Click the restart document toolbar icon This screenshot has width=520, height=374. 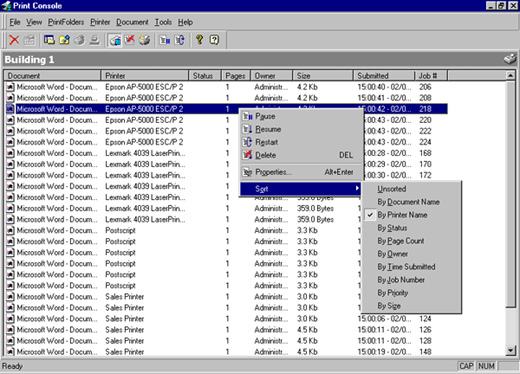[180, 40]
